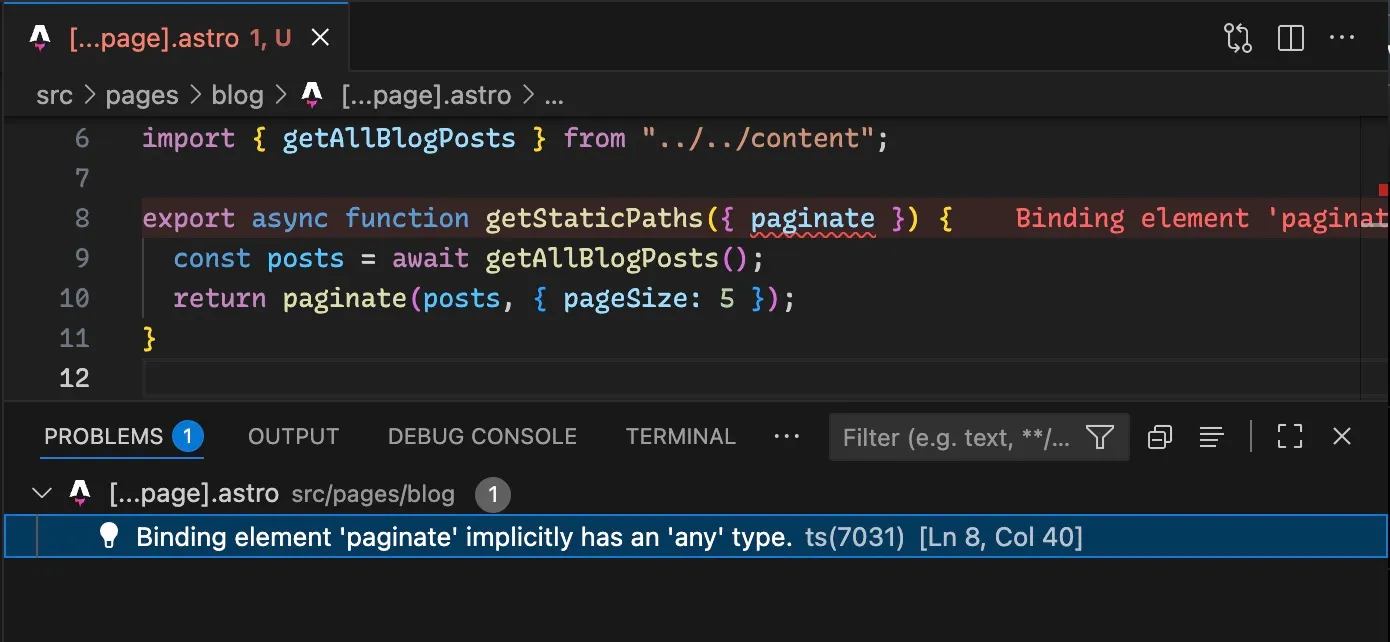This screenshot has height=642, width=1390.
Task: Switch to the Debug Console tab
Action: point(482,436)
